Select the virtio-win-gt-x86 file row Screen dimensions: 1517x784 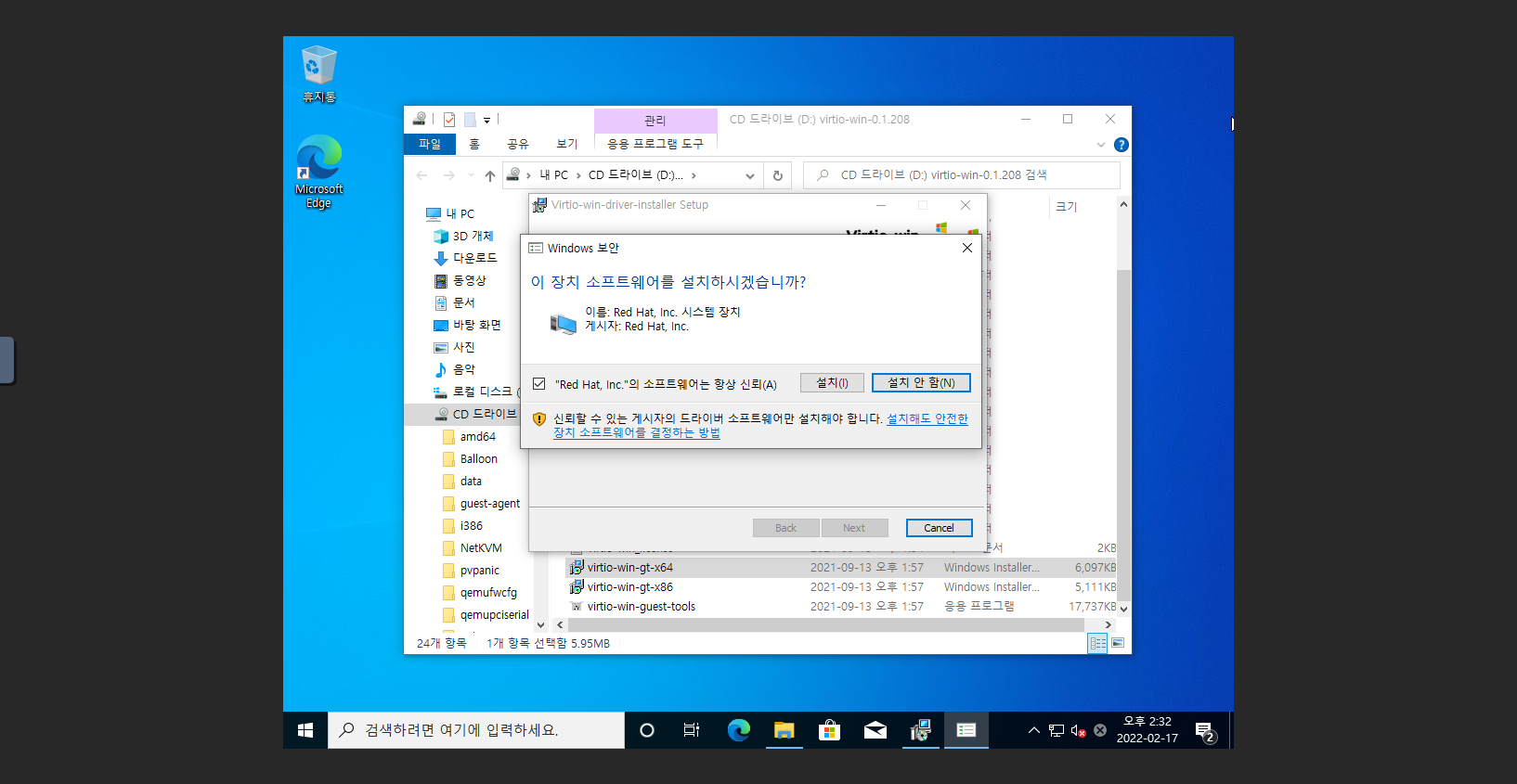842,587
